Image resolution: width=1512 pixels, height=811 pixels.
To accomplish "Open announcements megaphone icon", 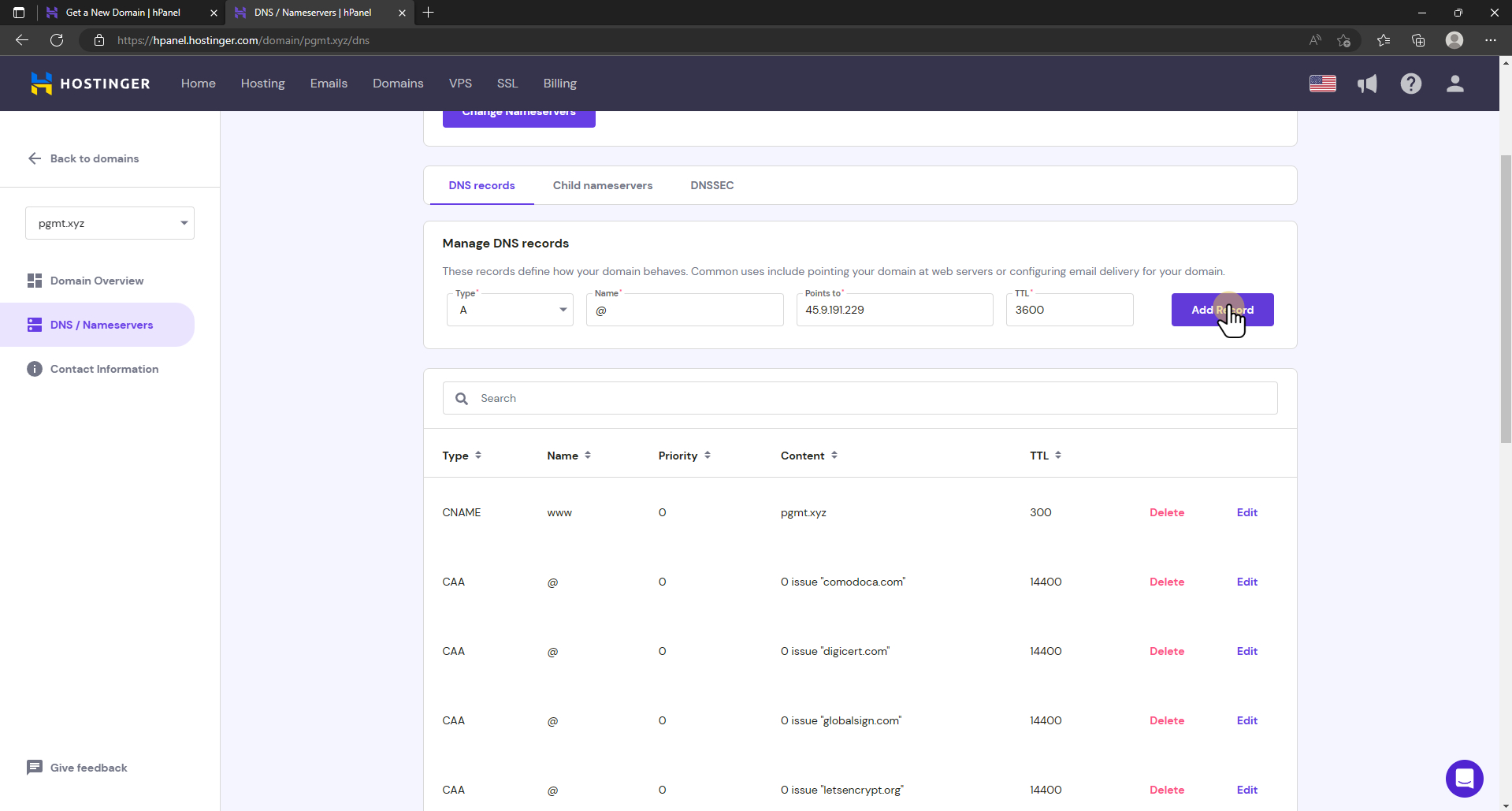I will [x=1367, y=84].
